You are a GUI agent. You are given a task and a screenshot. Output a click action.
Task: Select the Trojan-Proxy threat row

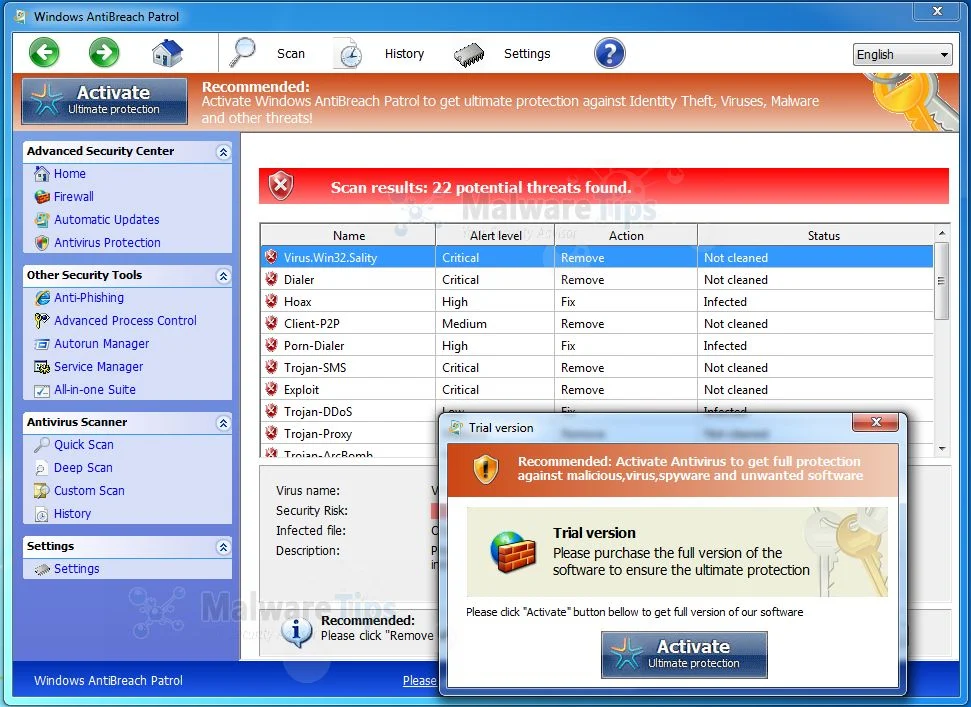[x=349, y=433]
